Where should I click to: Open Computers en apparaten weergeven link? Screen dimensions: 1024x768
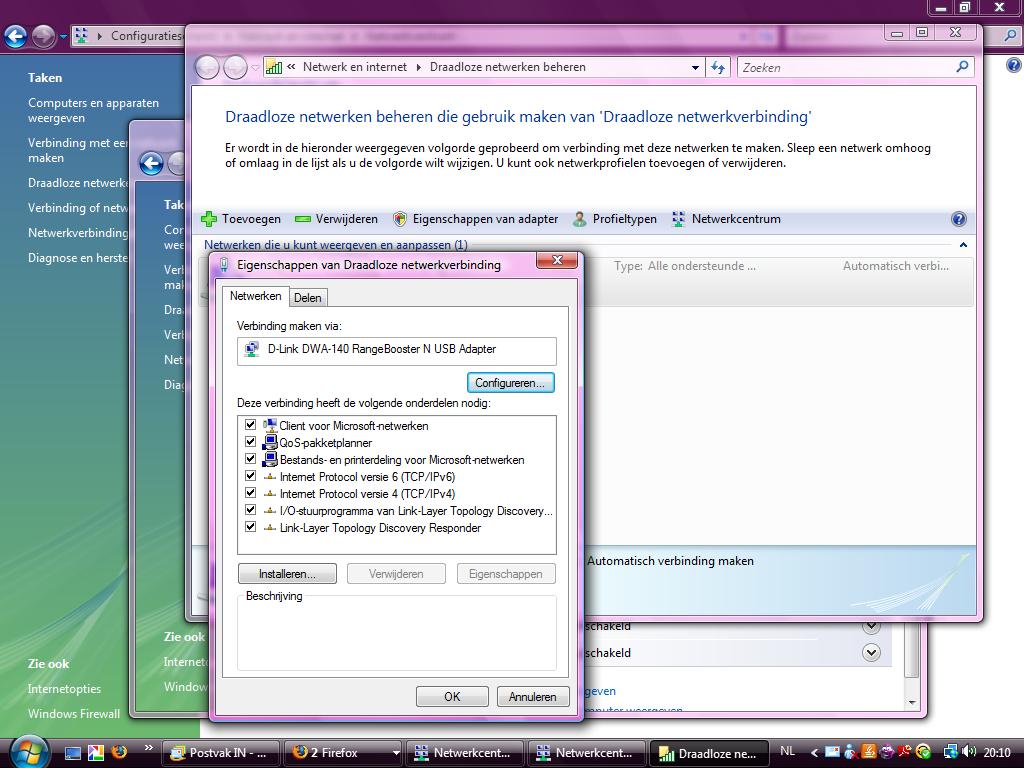point(93,110)
